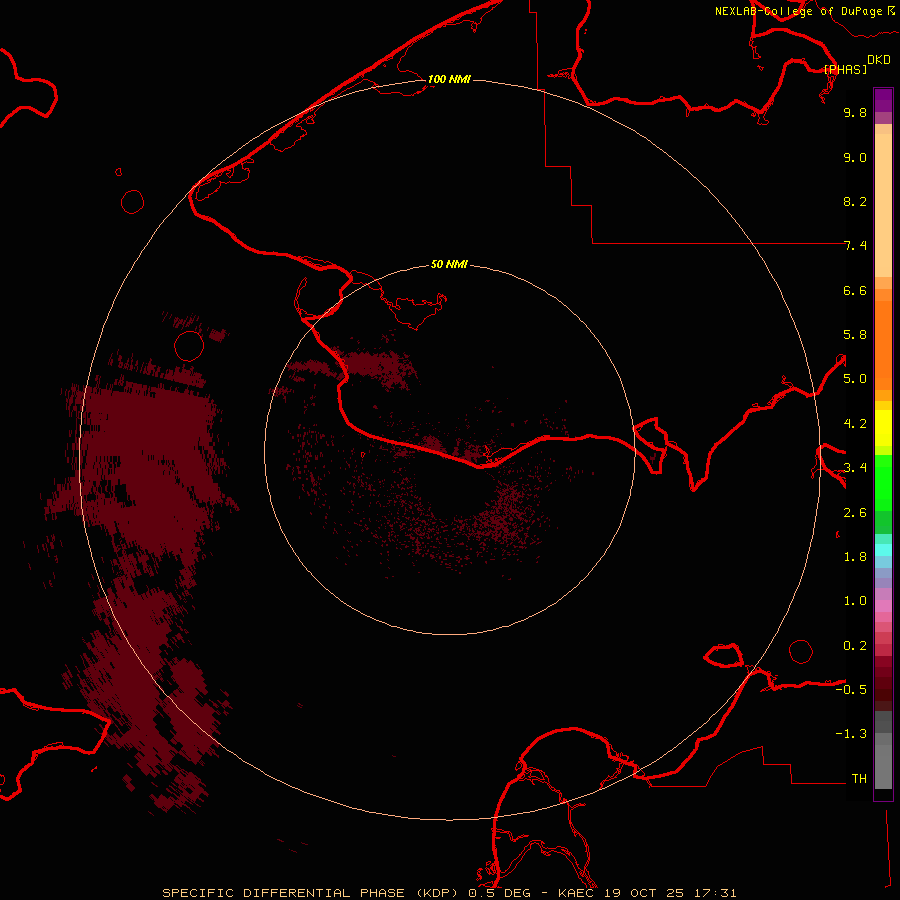Viewport: 900px width, 900px height.
Task: Click the 9.8 value on the color scale
Action: (855, 112)
